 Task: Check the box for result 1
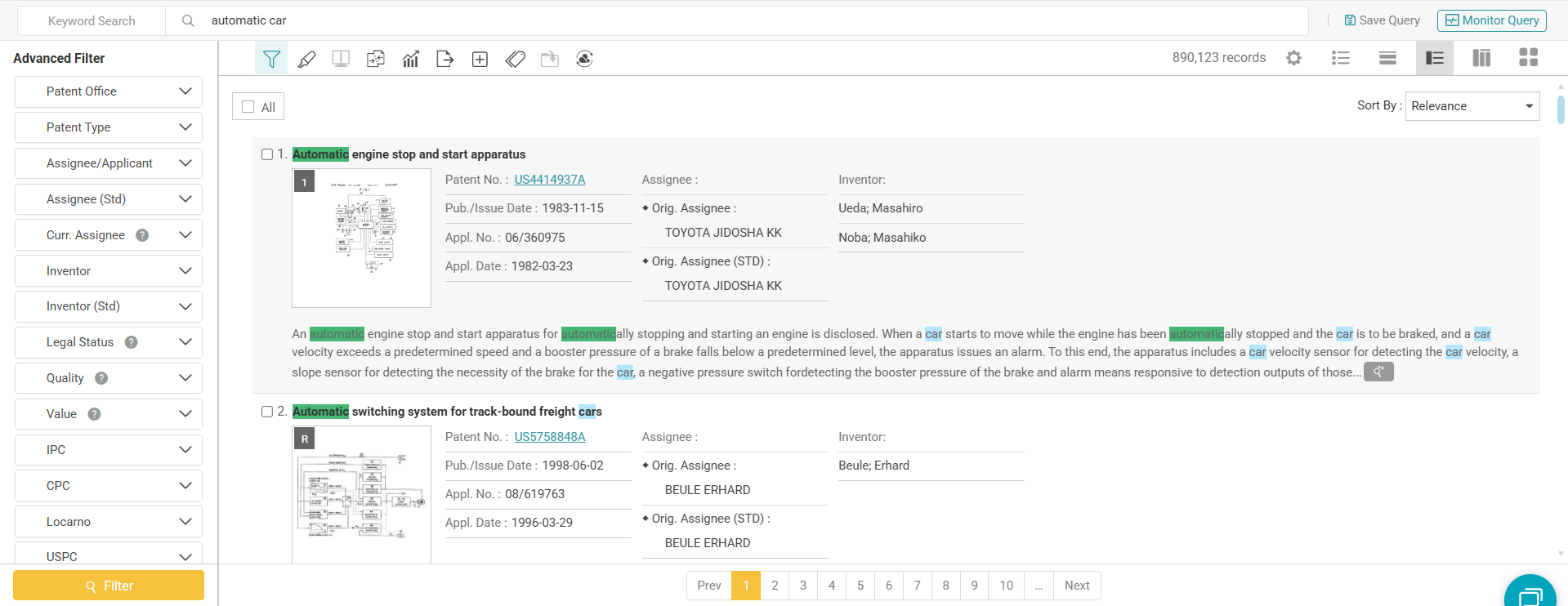coord(267,154)
